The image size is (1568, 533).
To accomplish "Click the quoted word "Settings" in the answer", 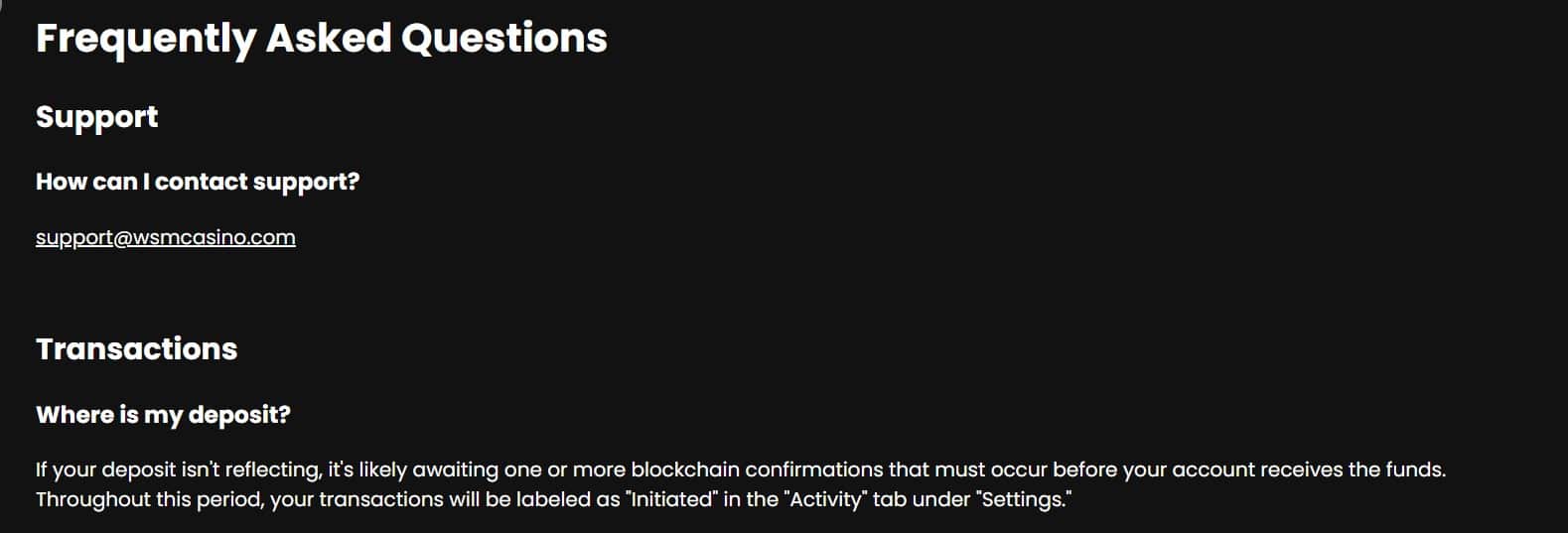I will click(1025, 499).
